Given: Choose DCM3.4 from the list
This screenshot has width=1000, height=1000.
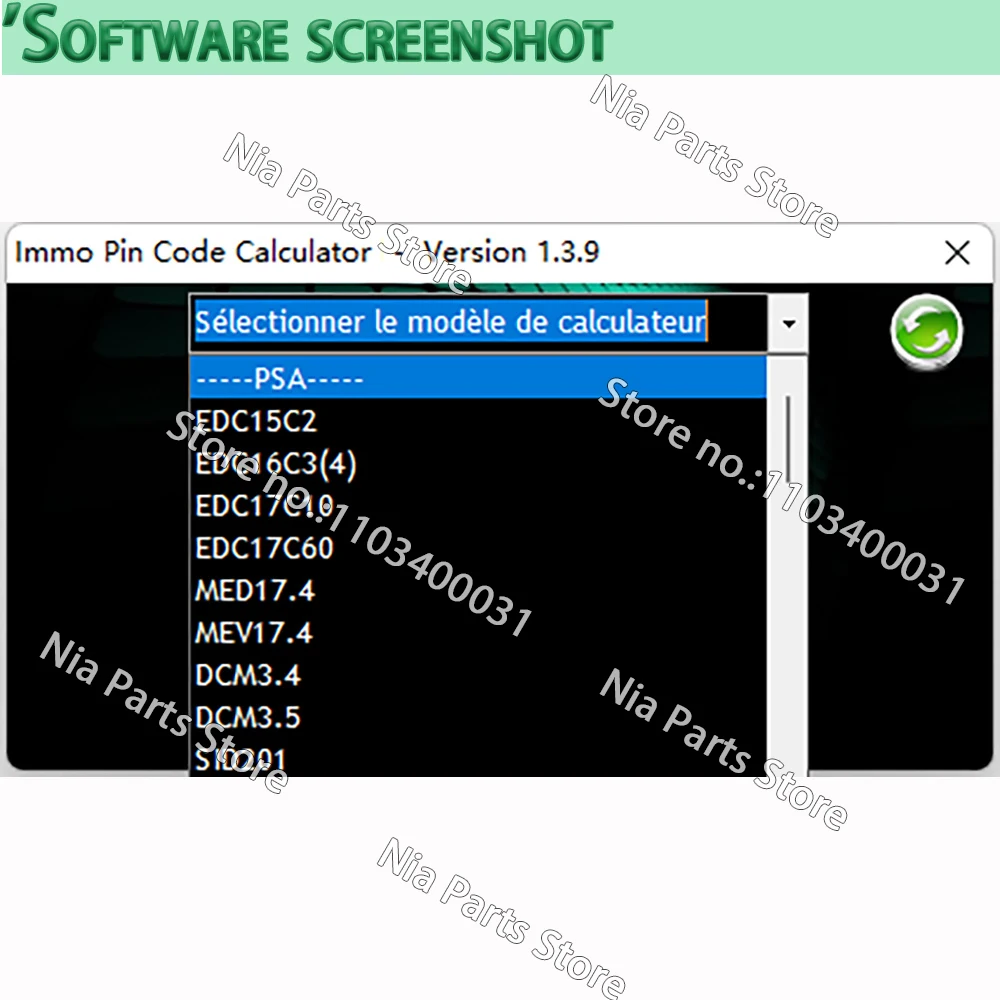Looking at the screenshot, I should click(x=478, y=675).
